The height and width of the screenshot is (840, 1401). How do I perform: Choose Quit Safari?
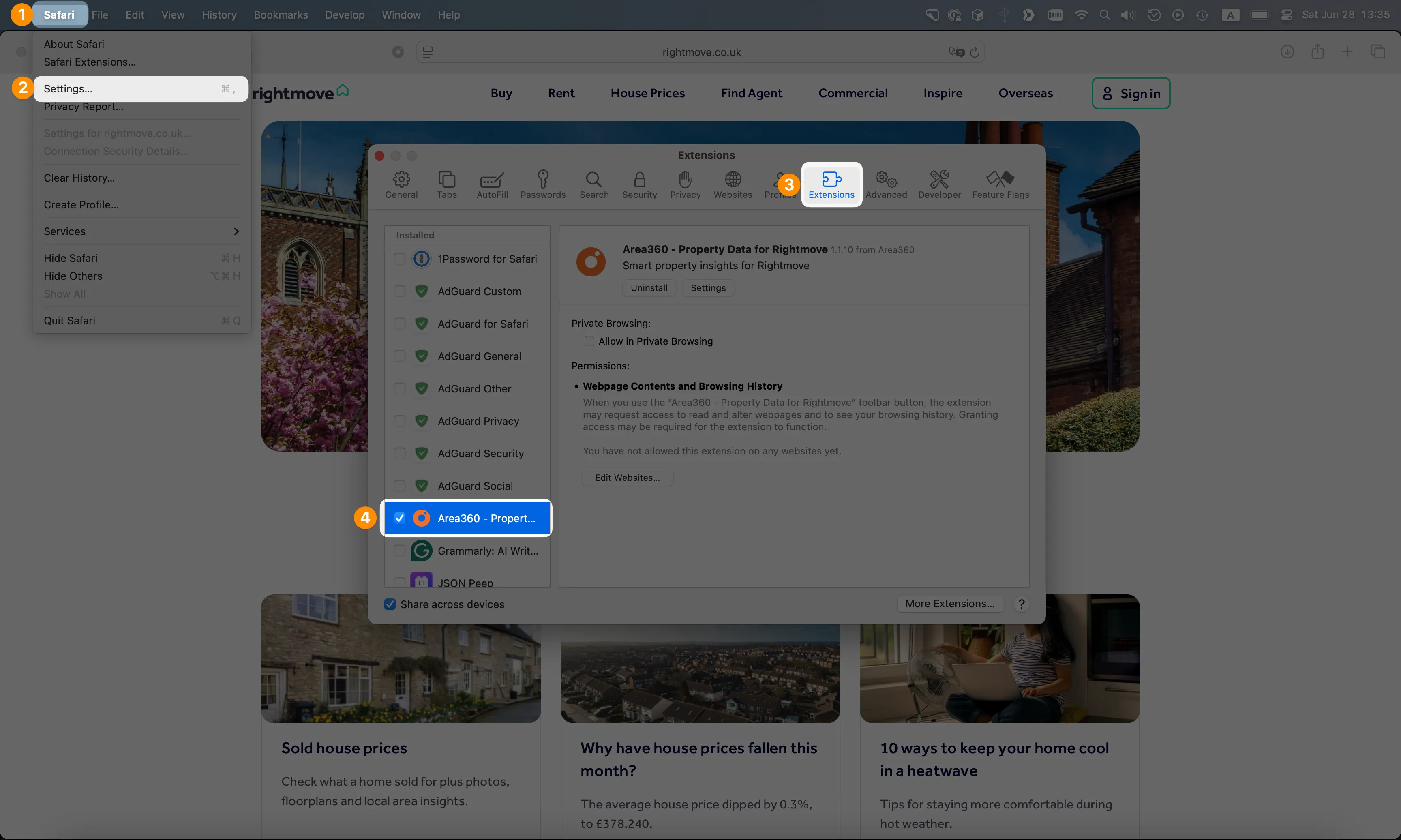point(141,320)
